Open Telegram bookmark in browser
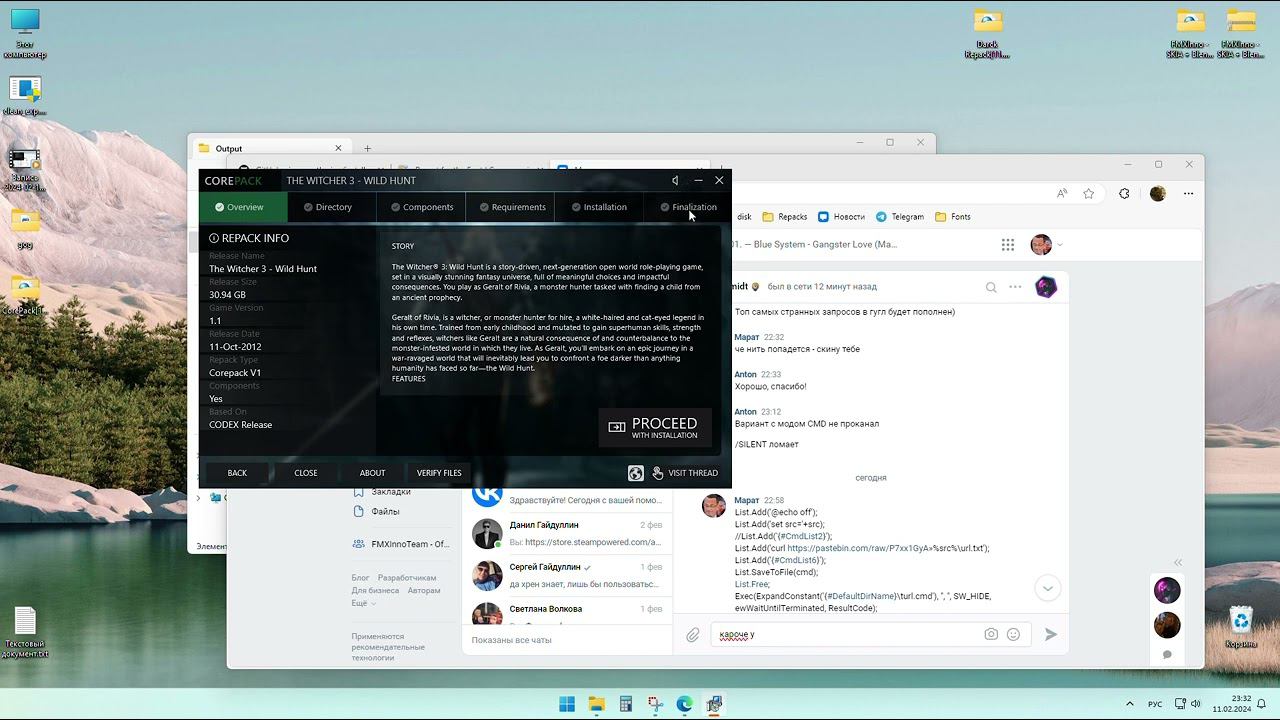 [899, 216]
